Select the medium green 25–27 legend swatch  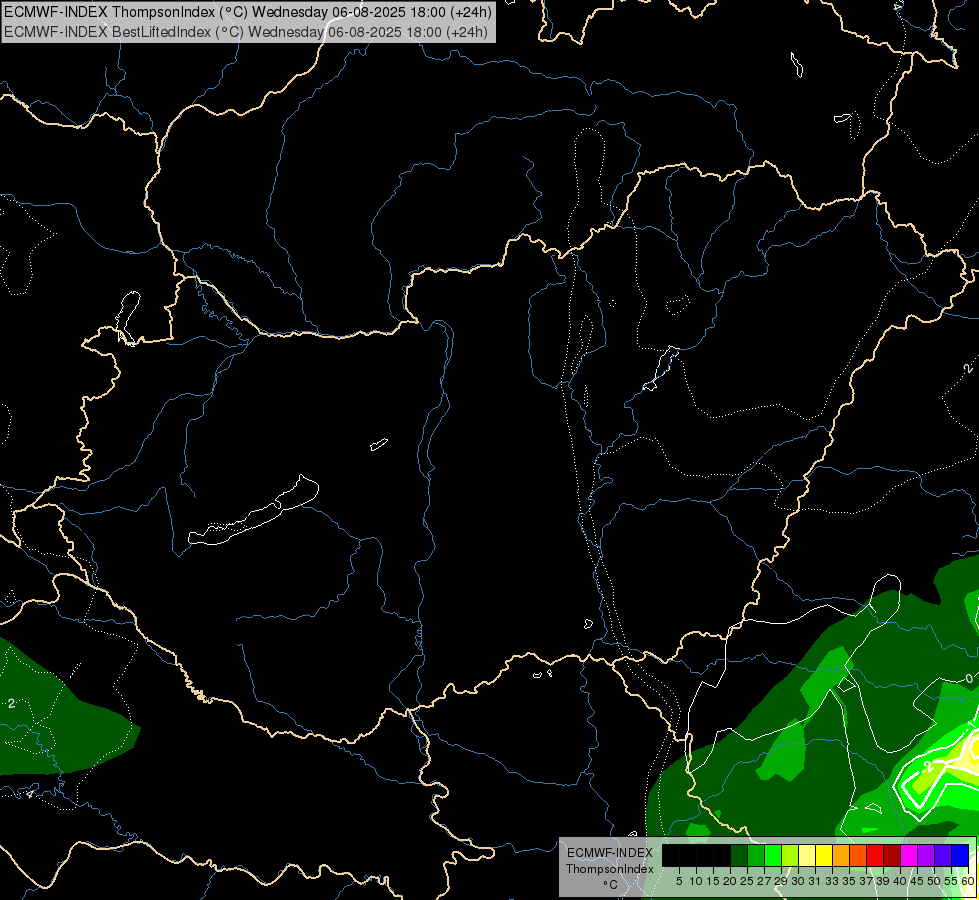pyautogui.click(x=756, y=855)
